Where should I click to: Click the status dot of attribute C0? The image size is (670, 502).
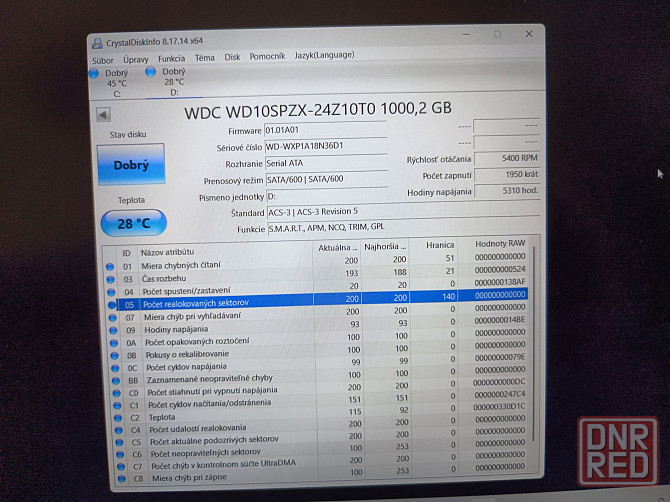[x=117, y=393]
